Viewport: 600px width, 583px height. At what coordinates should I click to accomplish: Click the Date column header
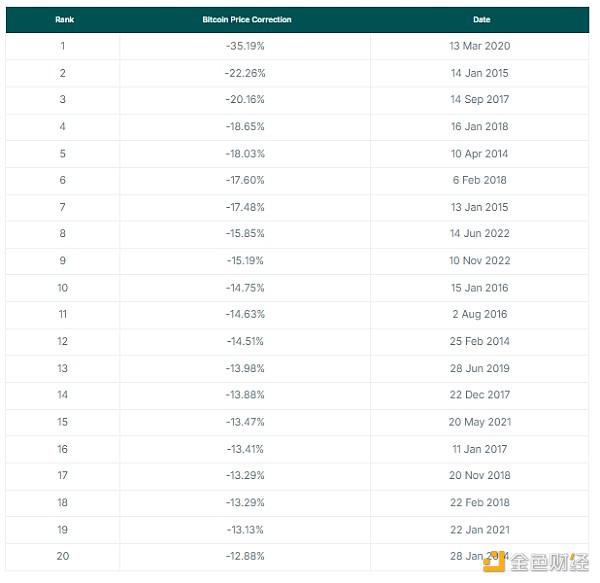point(481,19)
